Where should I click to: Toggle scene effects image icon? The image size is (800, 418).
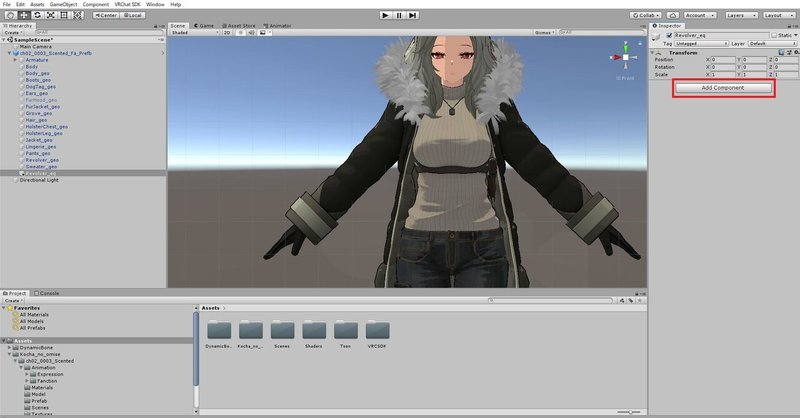262,33
